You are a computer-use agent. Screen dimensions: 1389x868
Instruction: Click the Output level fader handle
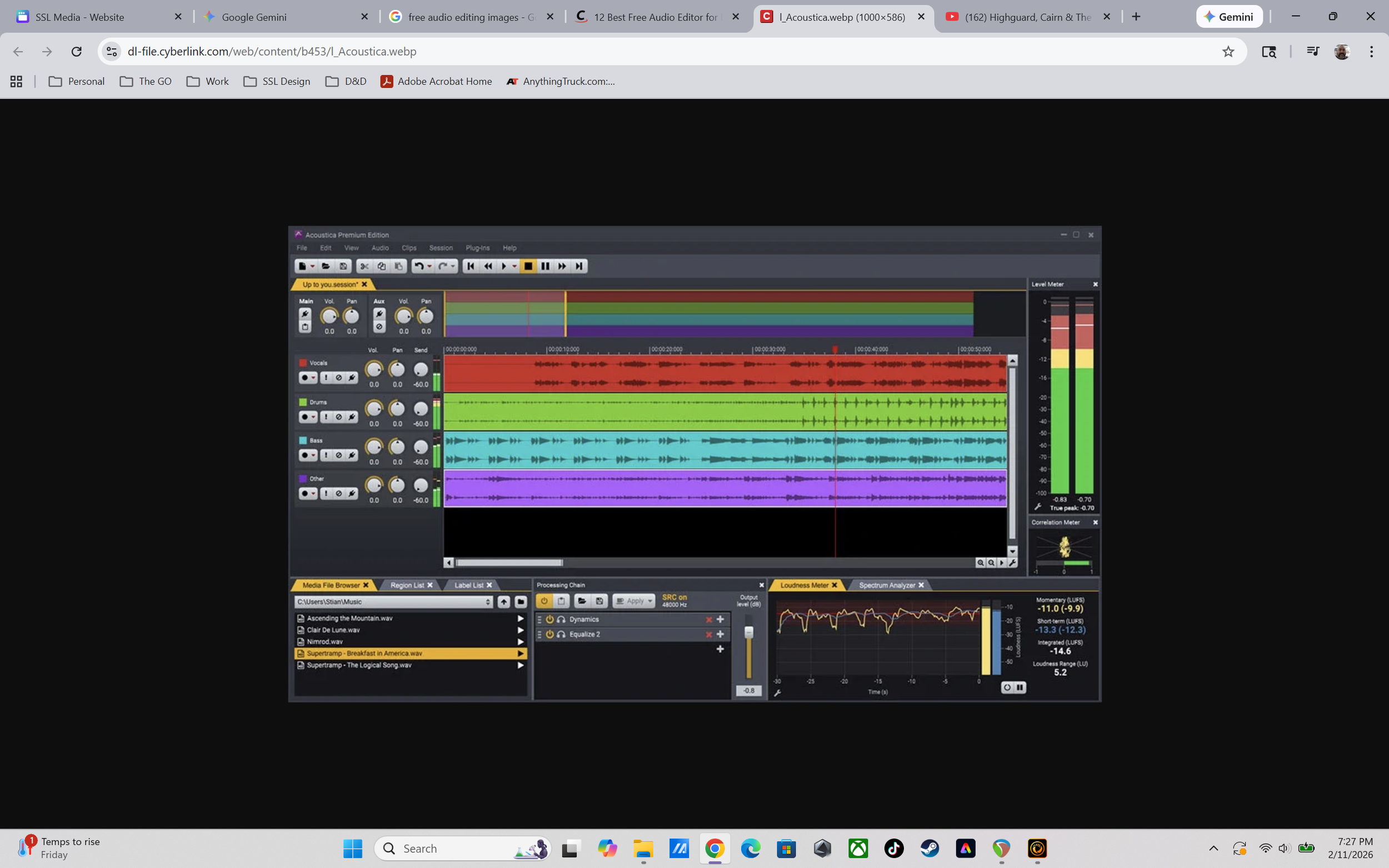click(x=748, y=632)
